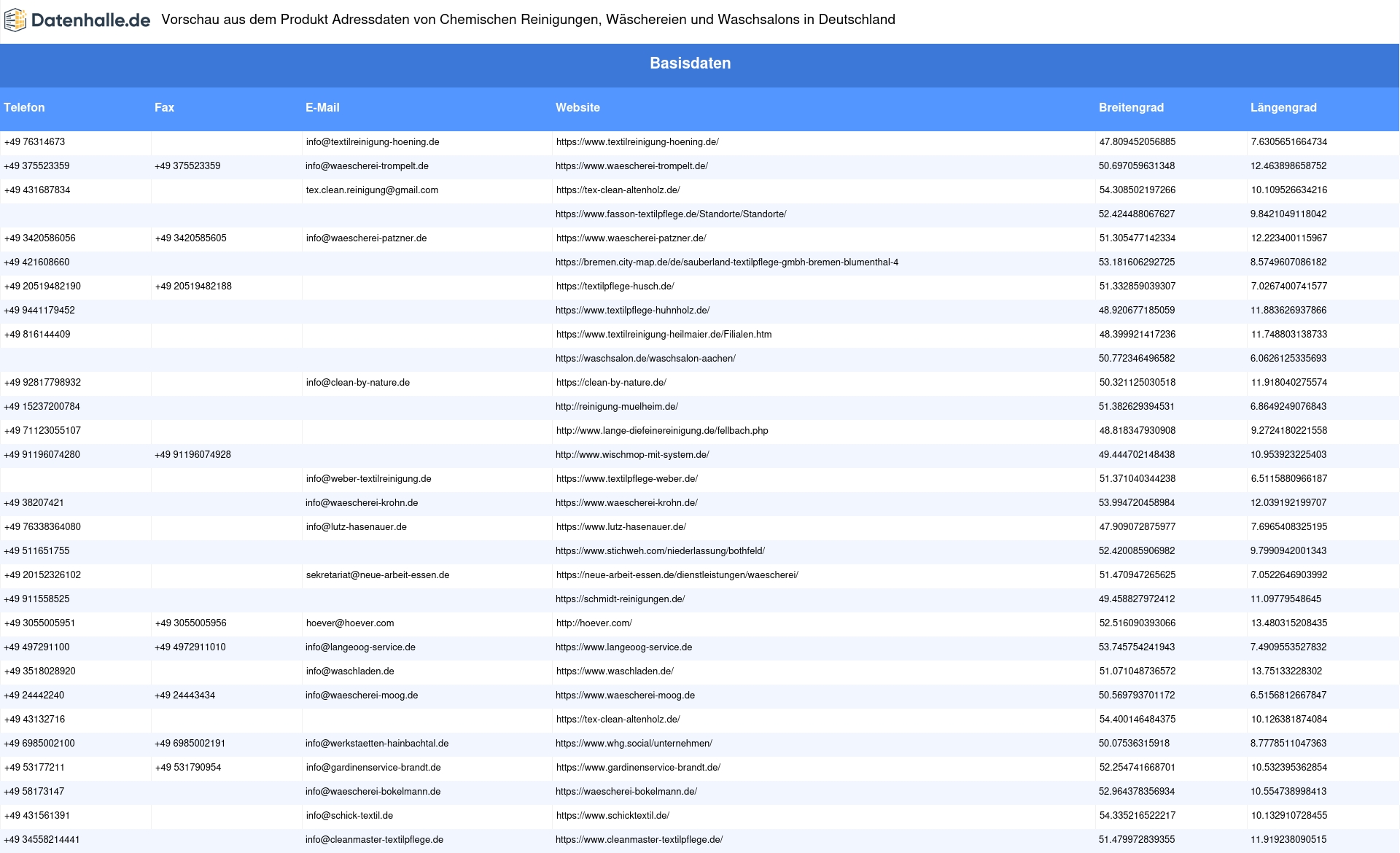The height and width of the screenshot is (853, 1400).
Task: Select phone number +49 20519482190
Action: 42,287
